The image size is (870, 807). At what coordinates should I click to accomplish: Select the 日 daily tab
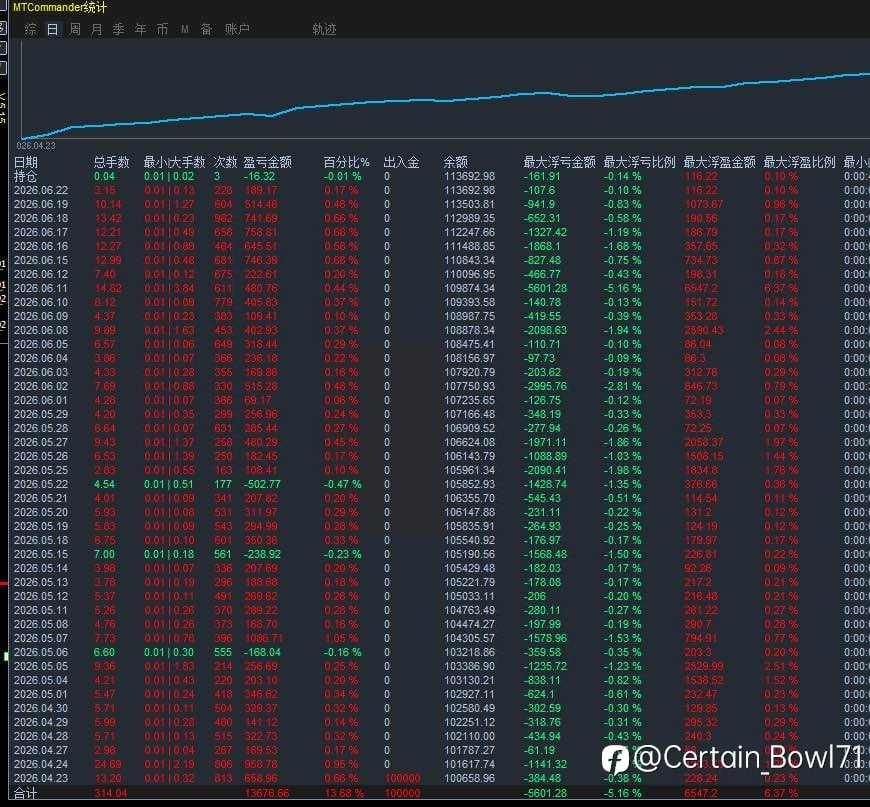pyautogui.click(x=53, y=29)
